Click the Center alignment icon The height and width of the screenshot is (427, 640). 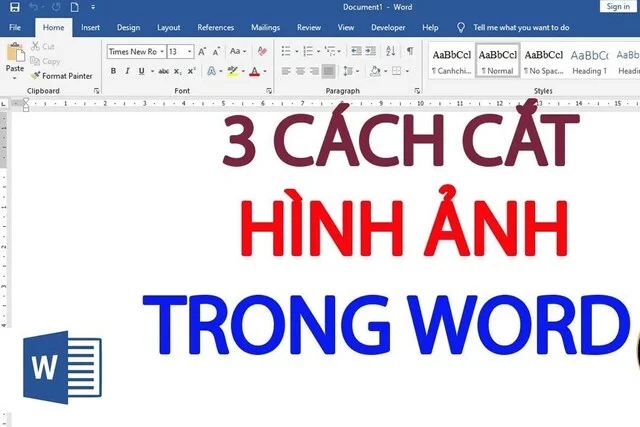pyautogui.click(x=300, y=71)
